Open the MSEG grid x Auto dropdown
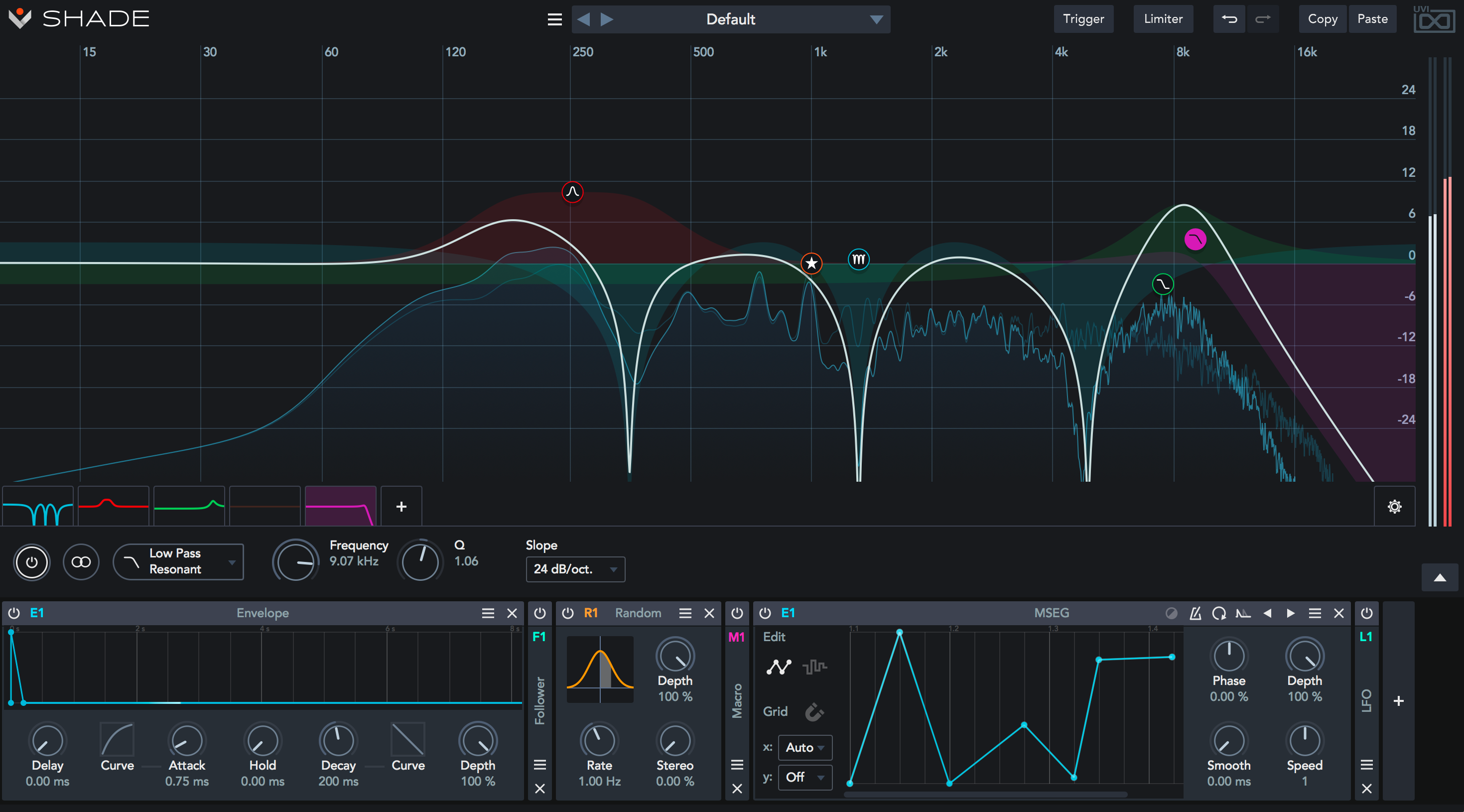Viewport: 1464px width, 812px height. pos(805,747)
